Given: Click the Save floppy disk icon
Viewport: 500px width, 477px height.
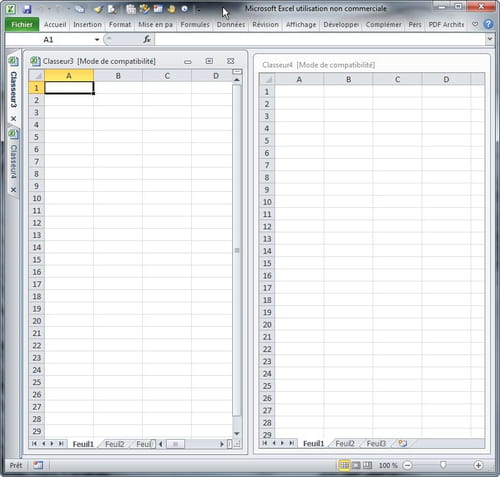Looking at the screenshot, I should tap(27, 9).
